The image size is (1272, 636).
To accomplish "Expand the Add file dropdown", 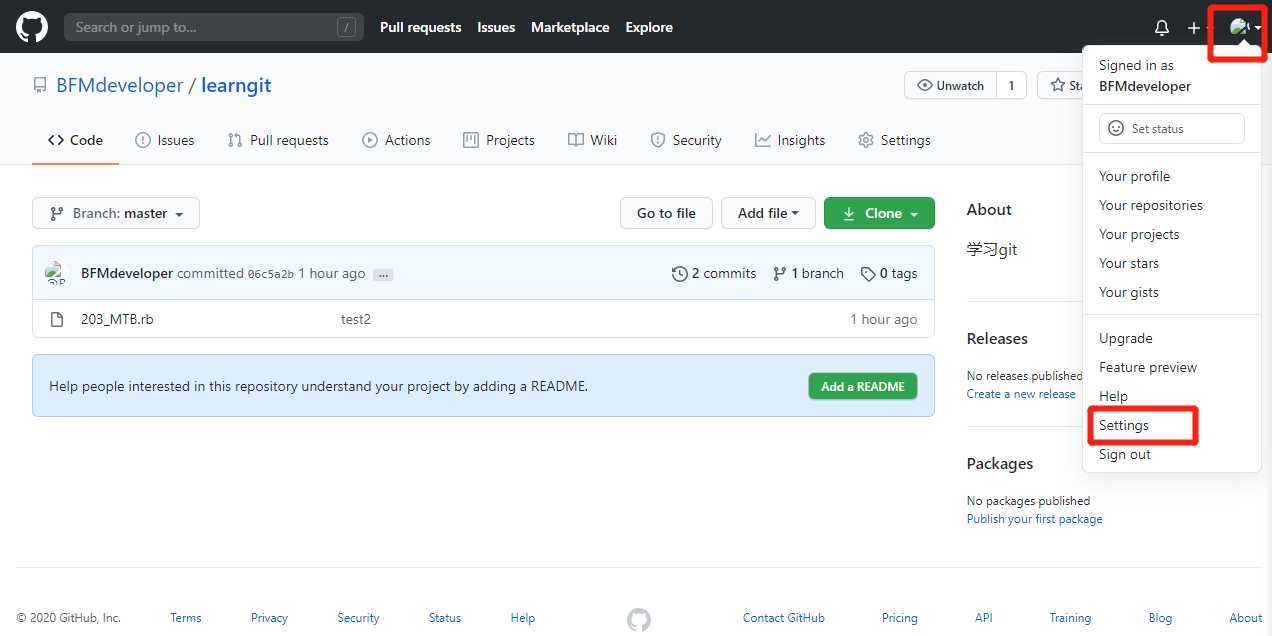I will [x=768, y=213].
